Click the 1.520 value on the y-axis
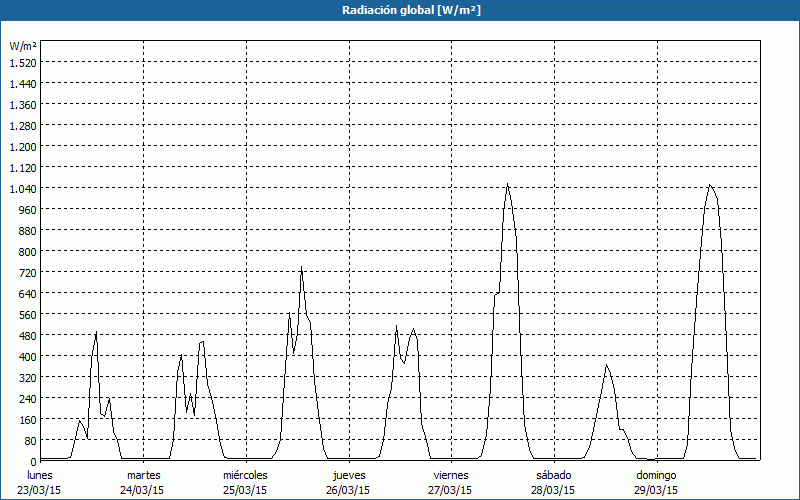Viewport: 800px width, 500px height. tap(23, 62)
